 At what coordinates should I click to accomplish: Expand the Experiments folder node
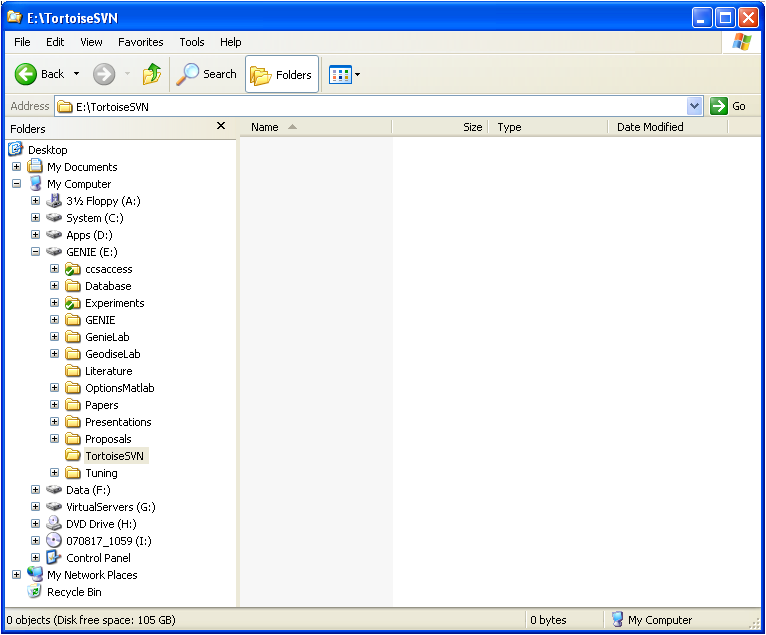(x=55, y=303)
